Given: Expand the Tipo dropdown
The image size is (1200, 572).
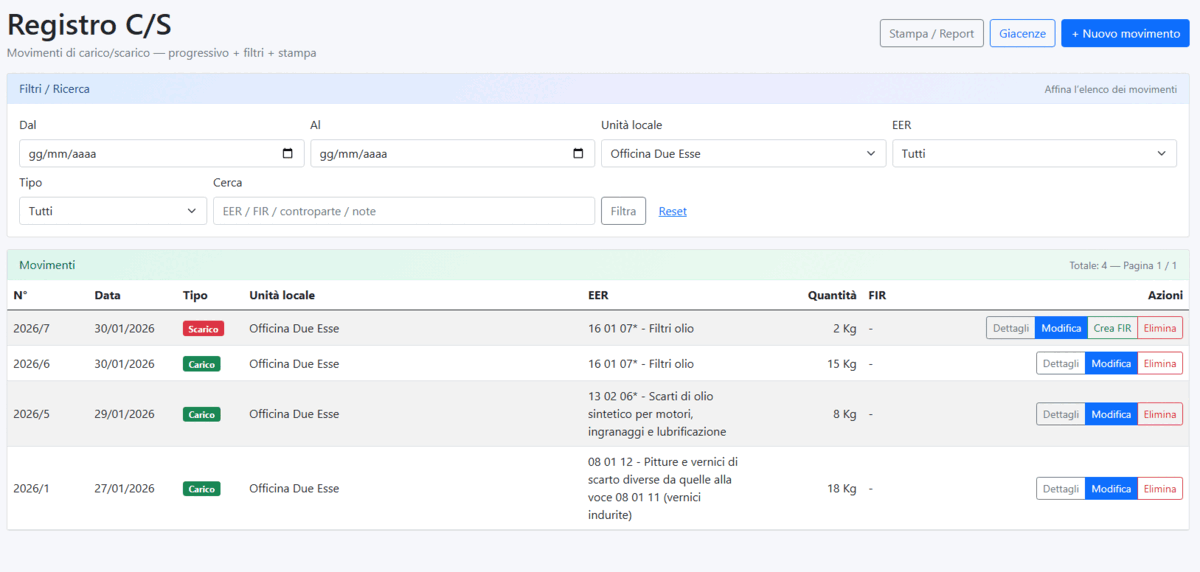Looking at the screenshot, I should (x=113, y=211).
